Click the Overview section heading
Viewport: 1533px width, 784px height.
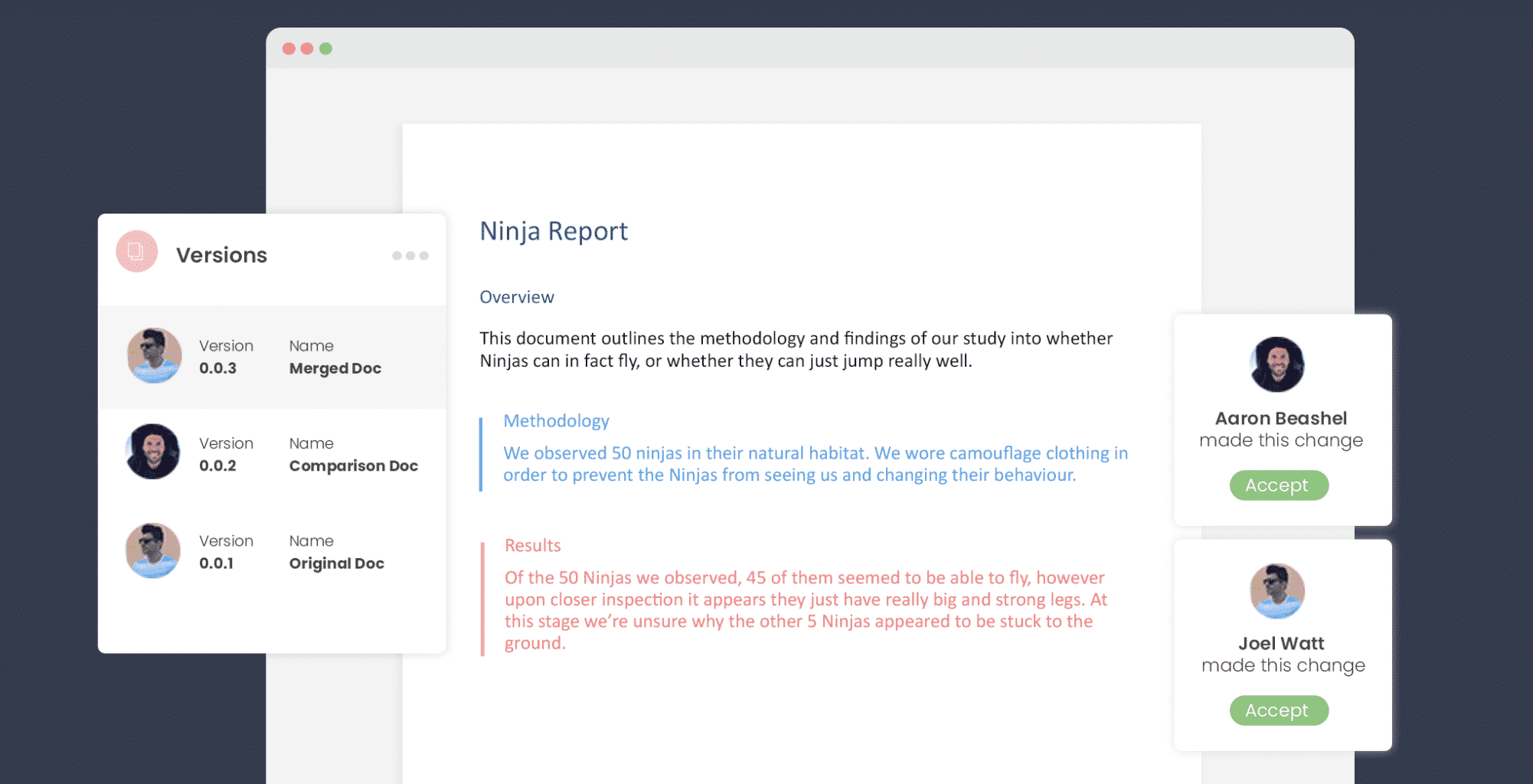516,297
